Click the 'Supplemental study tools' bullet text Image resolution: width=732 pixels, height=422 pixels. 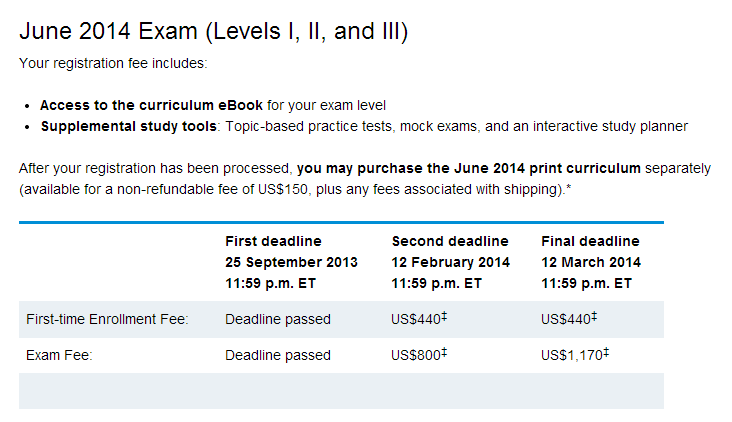pos(129,127)
